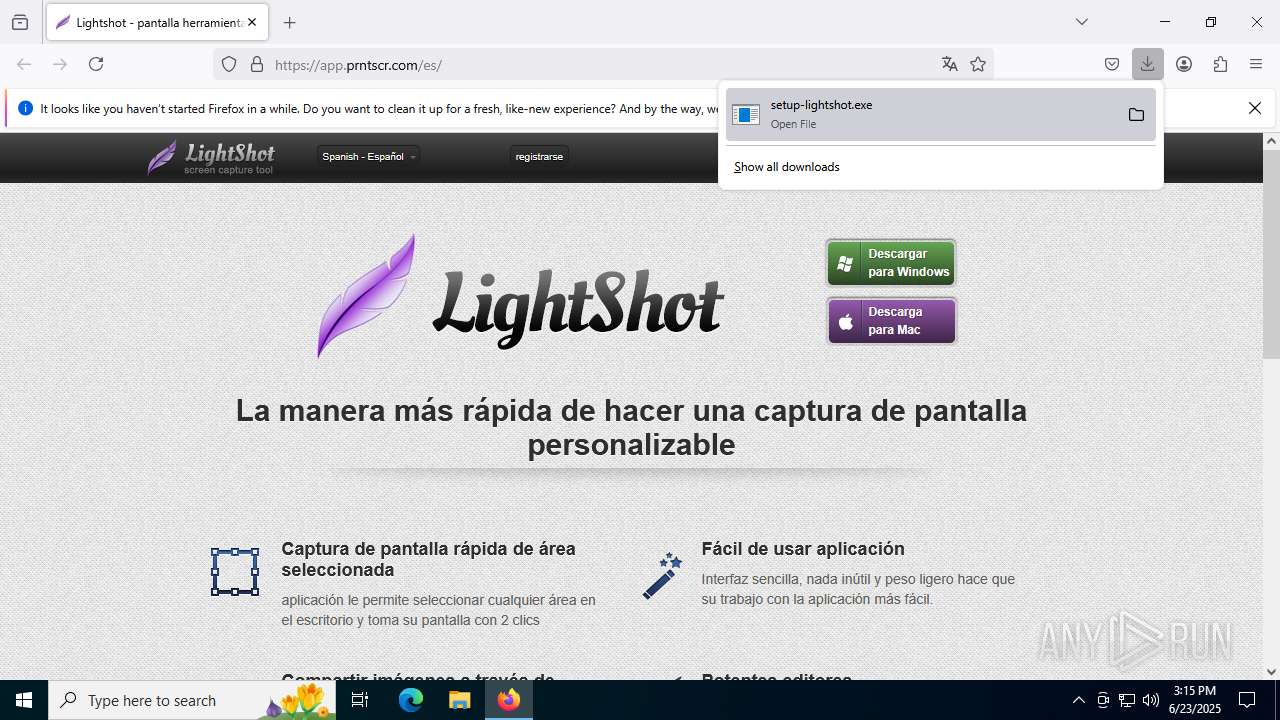Click the taskbar clock showing 3:15 PM

tap(1195, 700)
